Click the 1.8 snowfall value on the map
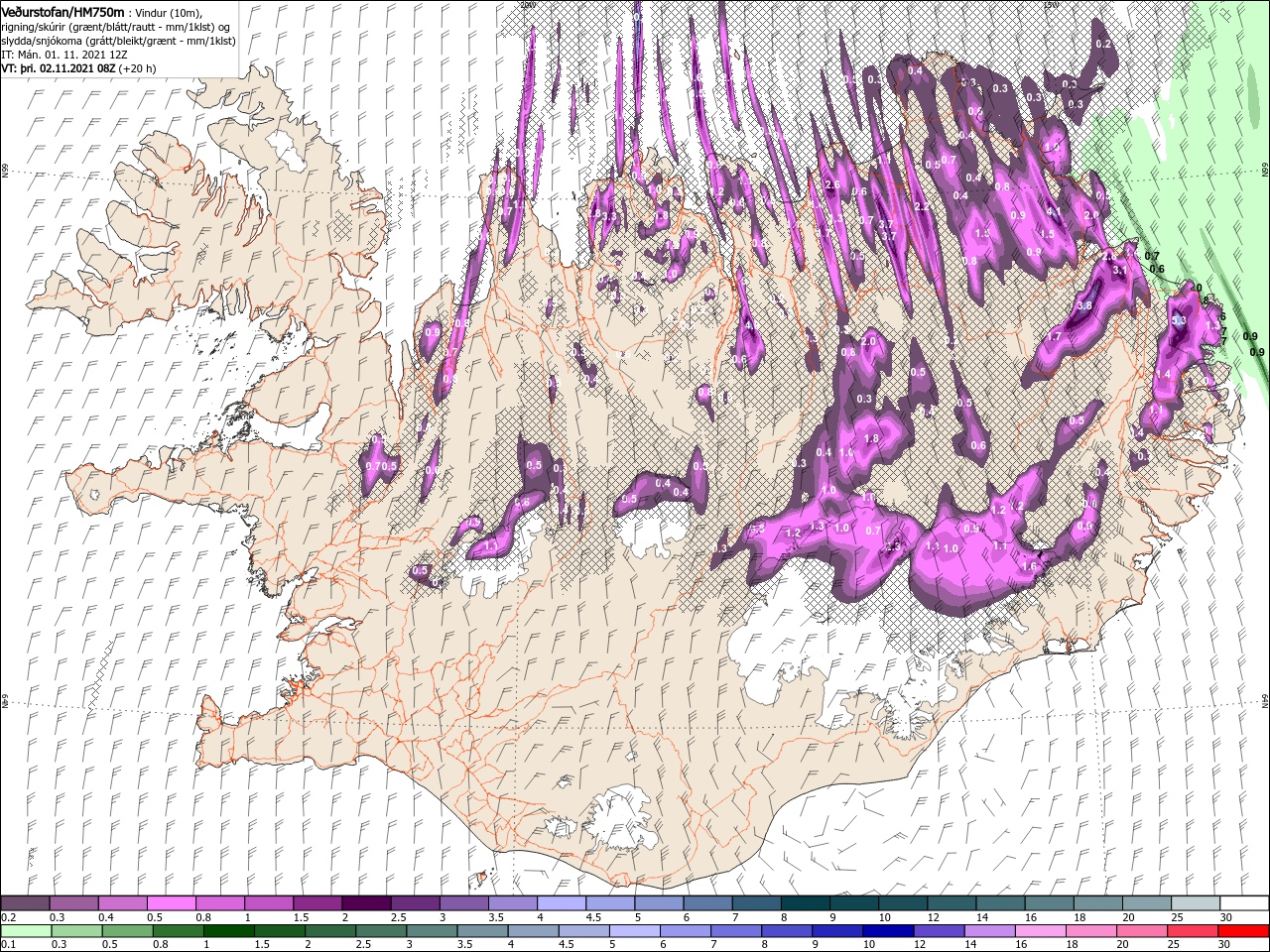 tap(872, 438)
